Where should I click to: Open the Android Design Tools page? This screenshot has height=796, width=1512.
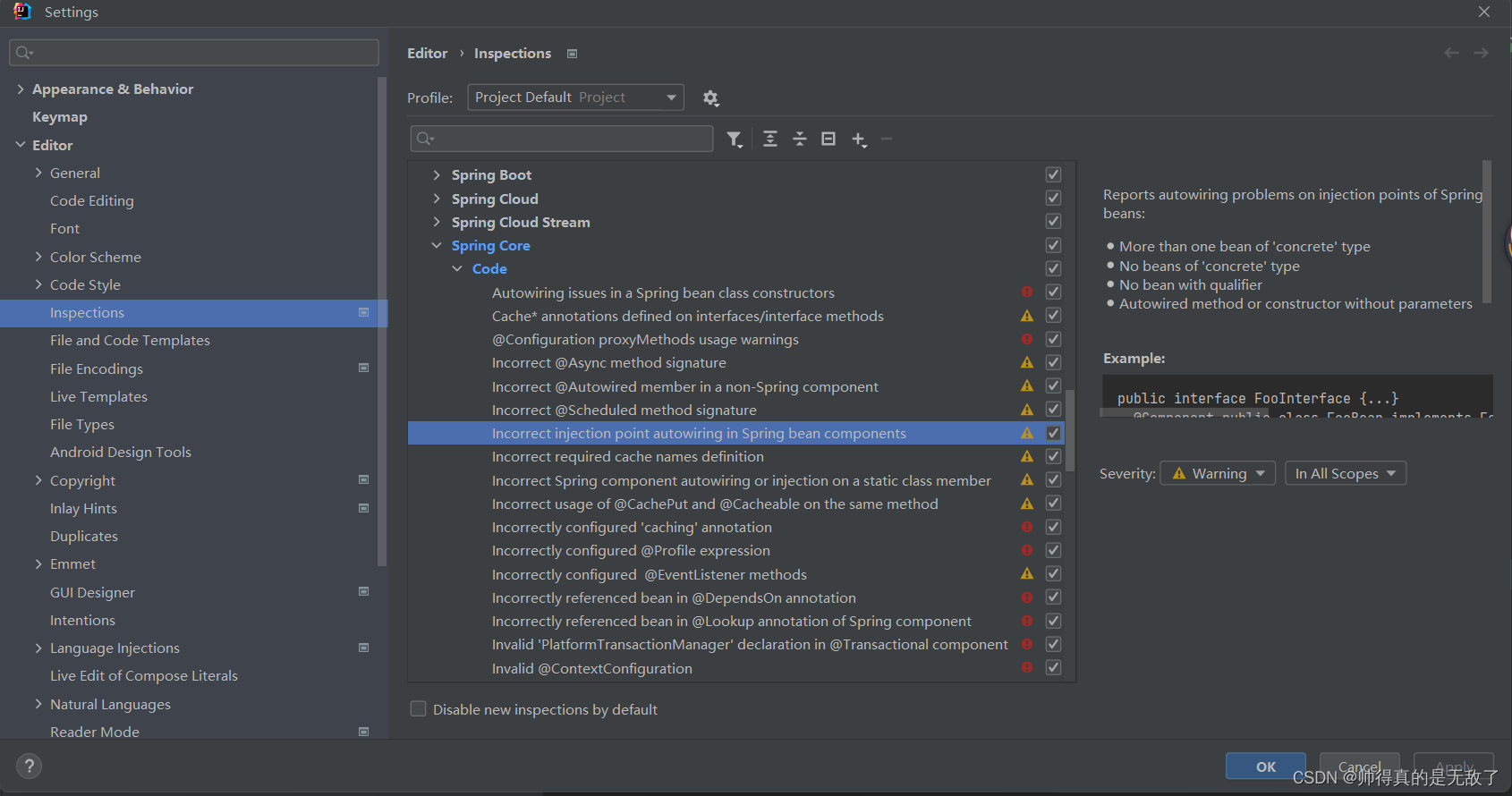[121, 452]
